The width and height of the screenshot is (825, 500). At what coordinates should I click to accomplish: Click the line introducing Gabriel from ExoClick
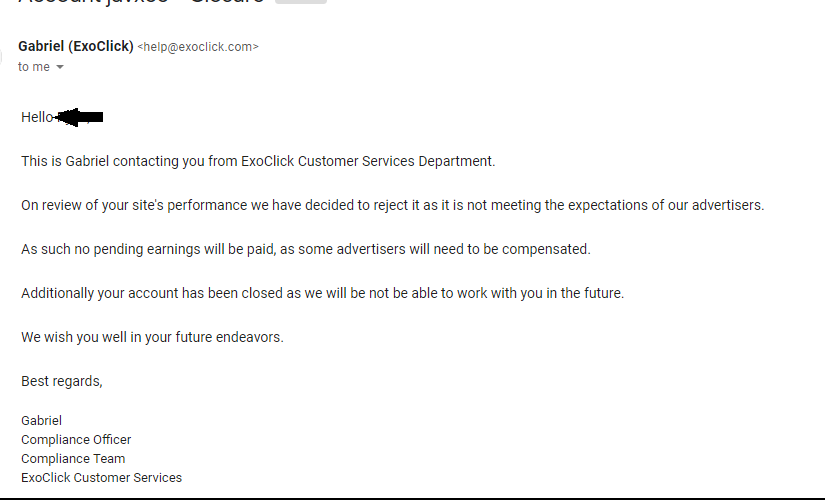tap(258, 161)
